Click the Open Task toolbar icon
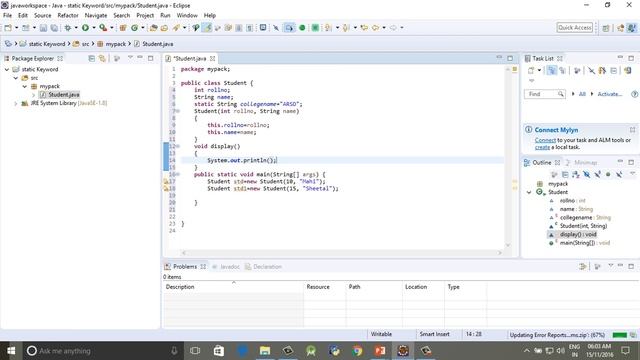 tap(164, 28)
